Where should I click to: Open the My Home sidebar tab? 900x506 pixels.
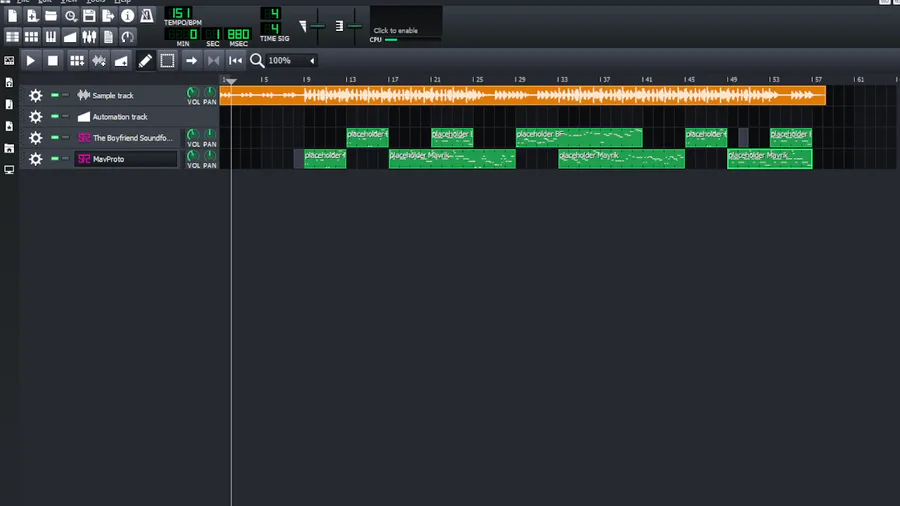click(x=9, y=149)
